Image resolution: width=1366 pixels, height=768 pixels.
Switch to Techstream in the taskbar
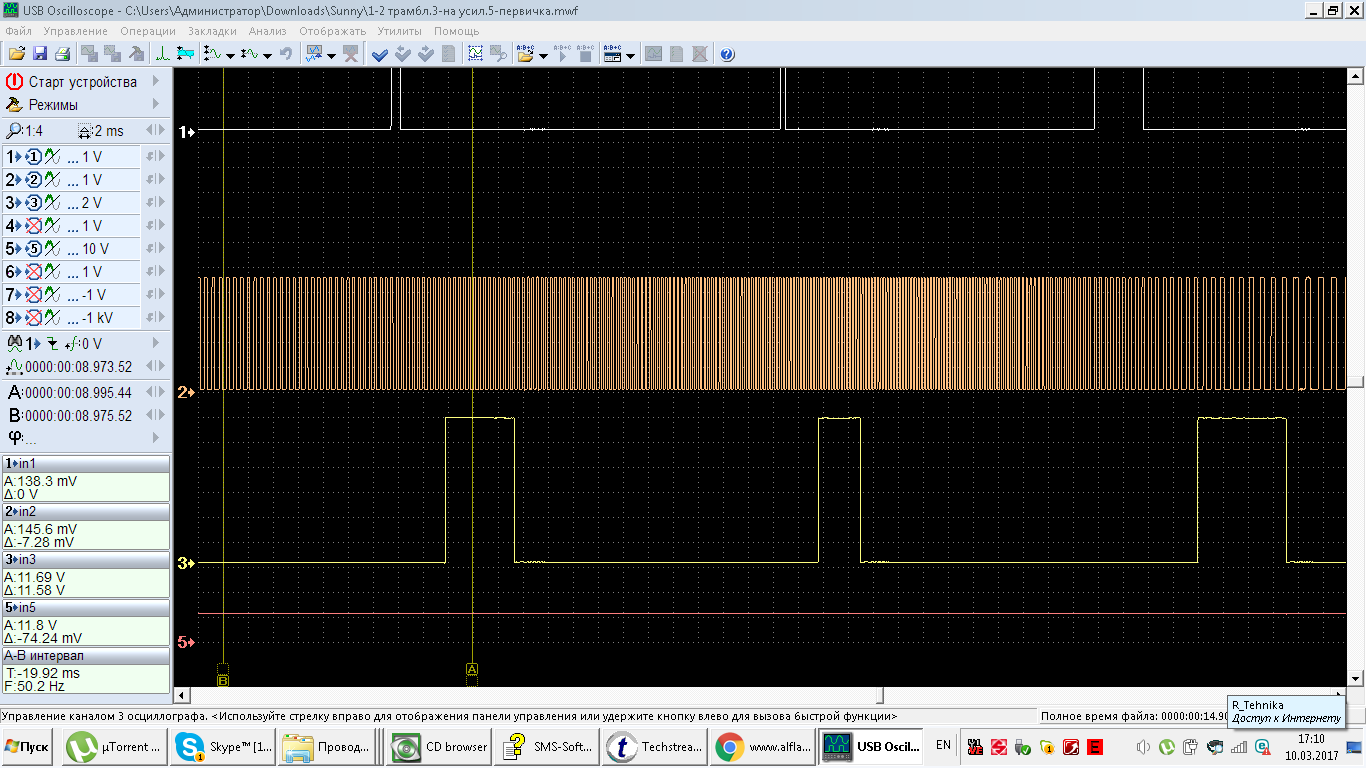656,746
